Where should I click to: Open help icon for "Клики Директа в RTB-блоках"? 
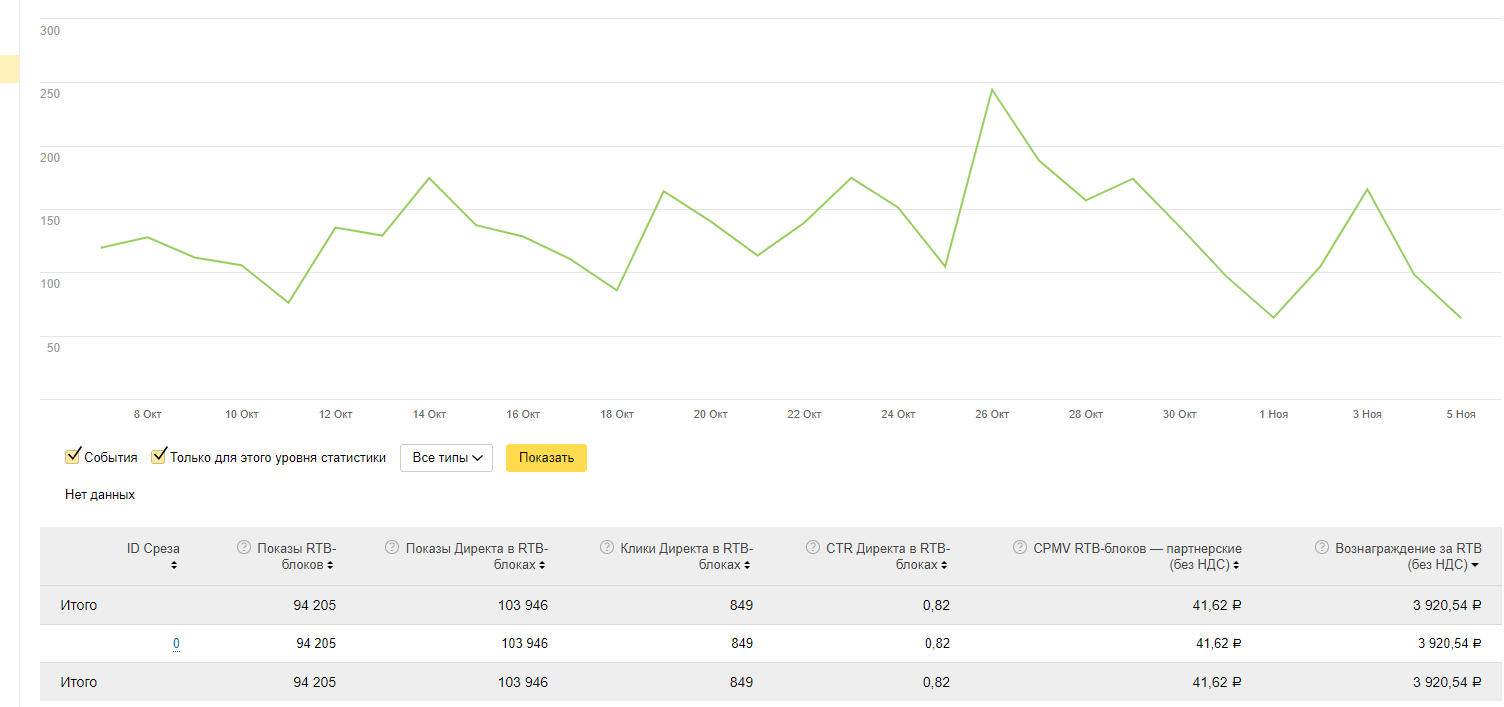[x=606, y=547]
